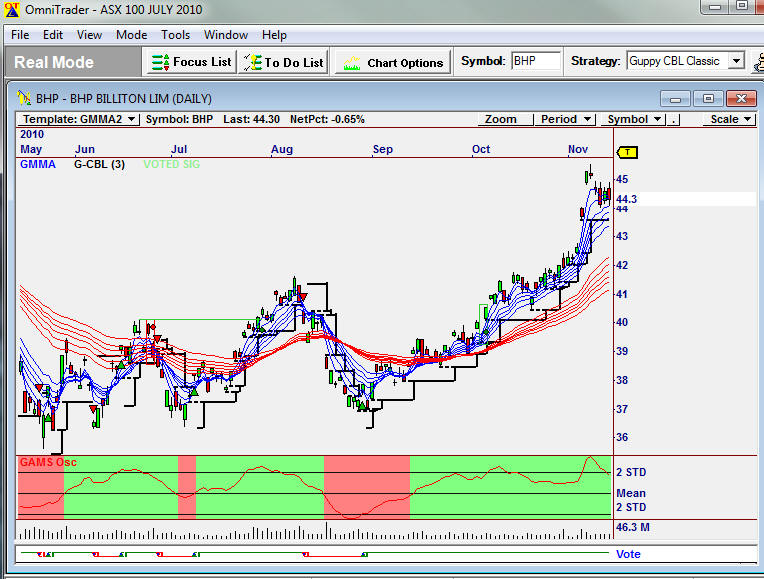Click the VOTED SIG label
This screenshot has width=764, height=579.
[x=172, y=164]
